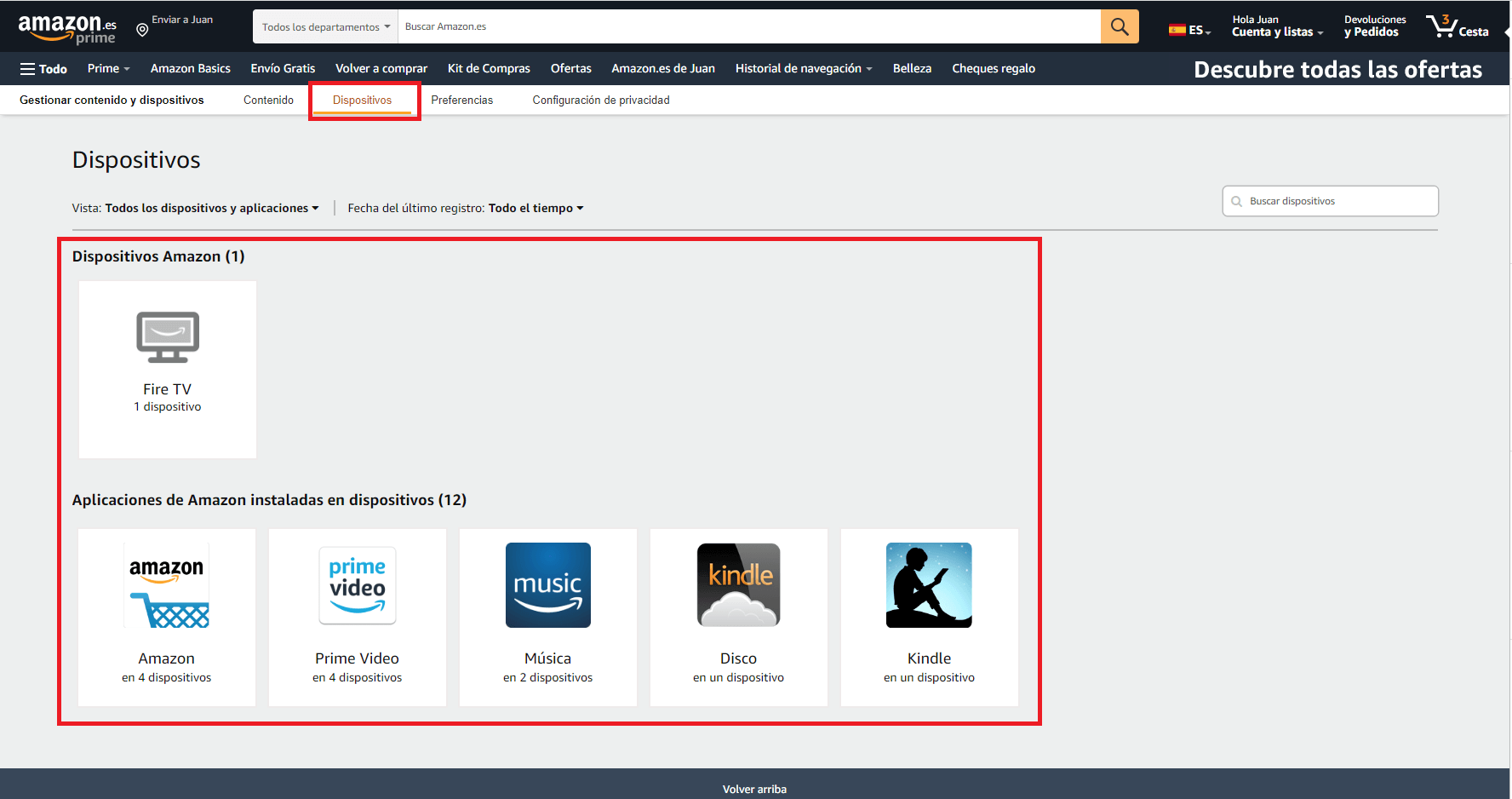Open Configuración de privacidad tab
Viewport: 1512px width, 799px height.
(601, 101)
